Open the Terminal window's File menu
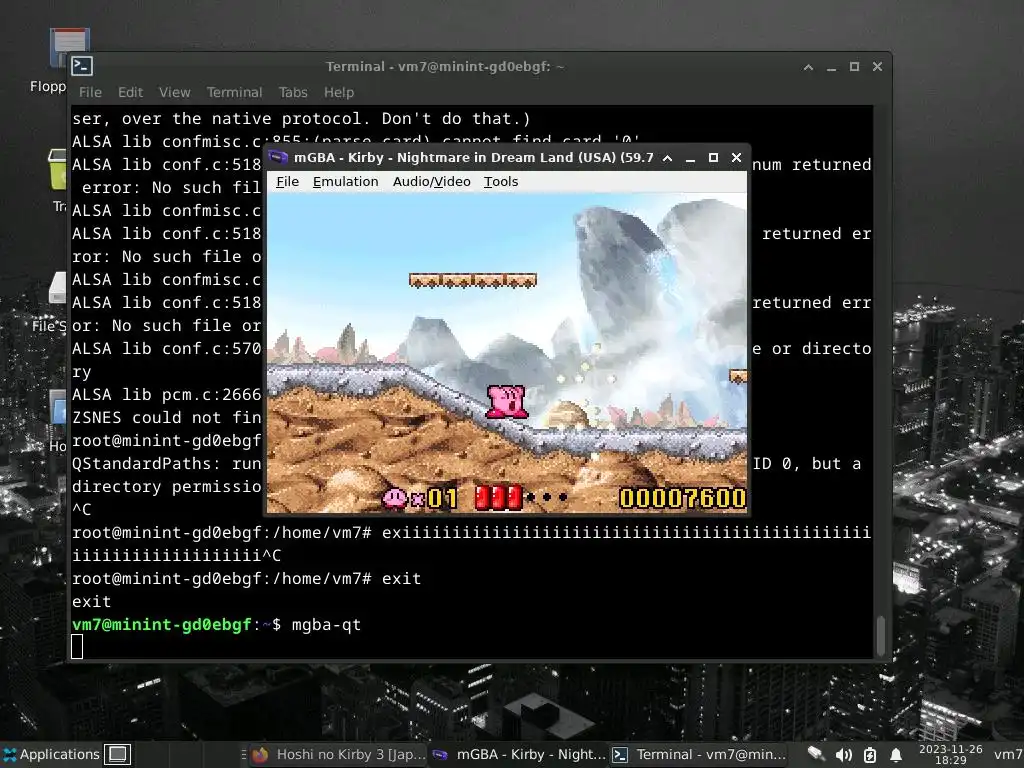Viewport: 1024px width, 768px height. click(x=90, y=92)
